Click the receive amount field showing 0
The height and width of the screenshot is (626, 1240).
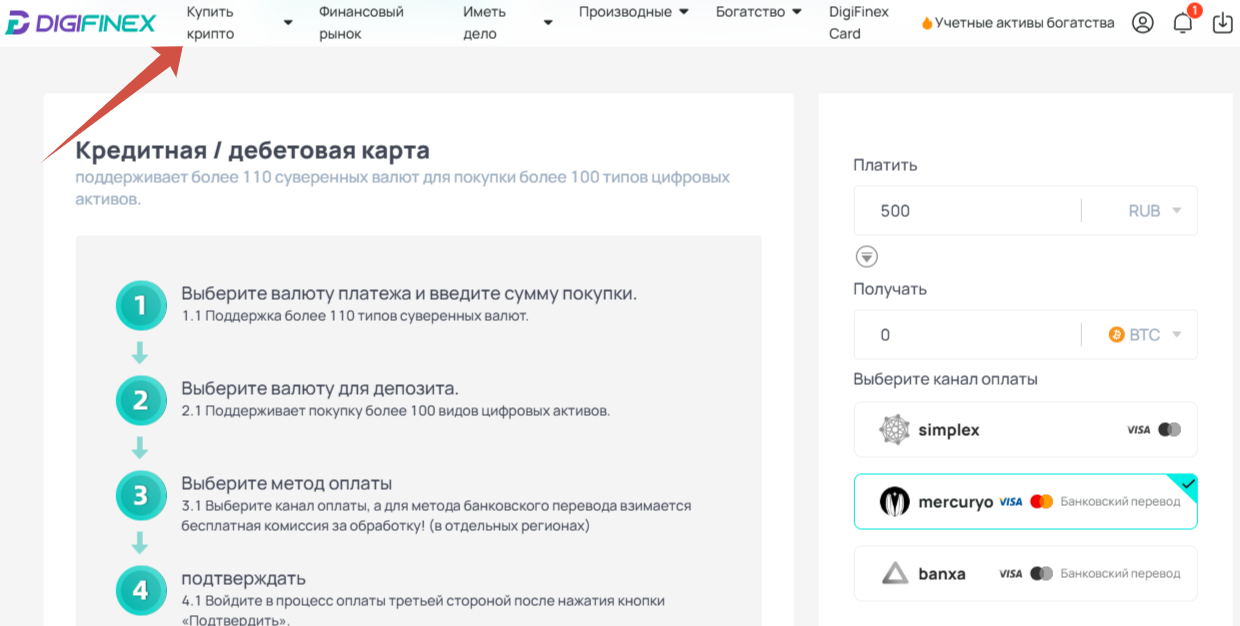967,335
